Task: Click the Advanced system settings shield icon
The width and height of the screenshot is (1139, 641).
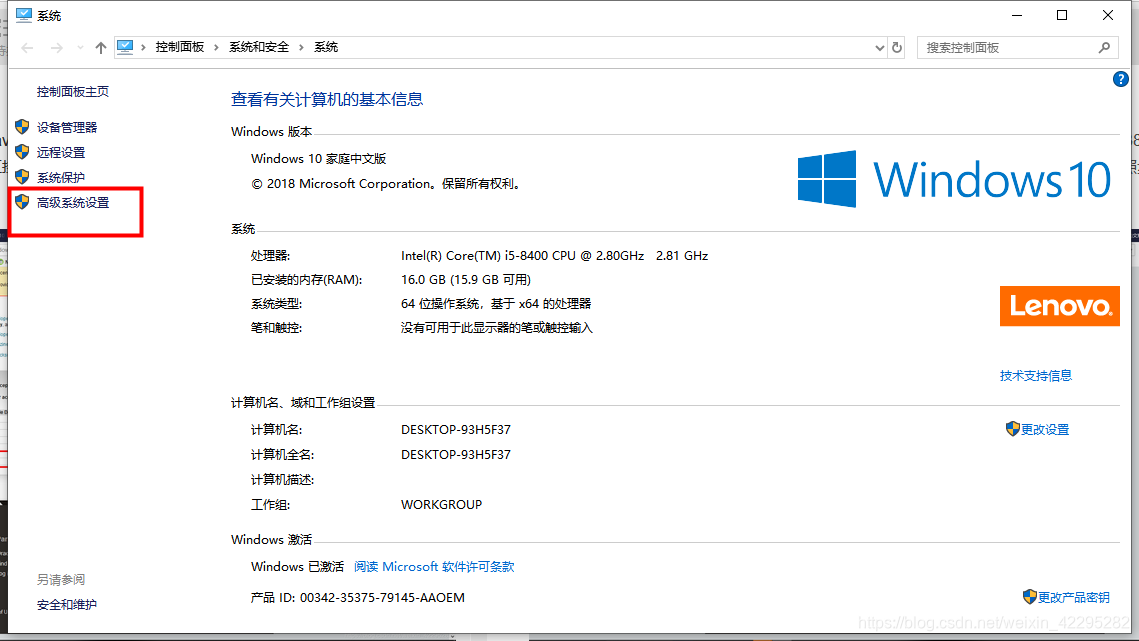Action: point(23,202)
